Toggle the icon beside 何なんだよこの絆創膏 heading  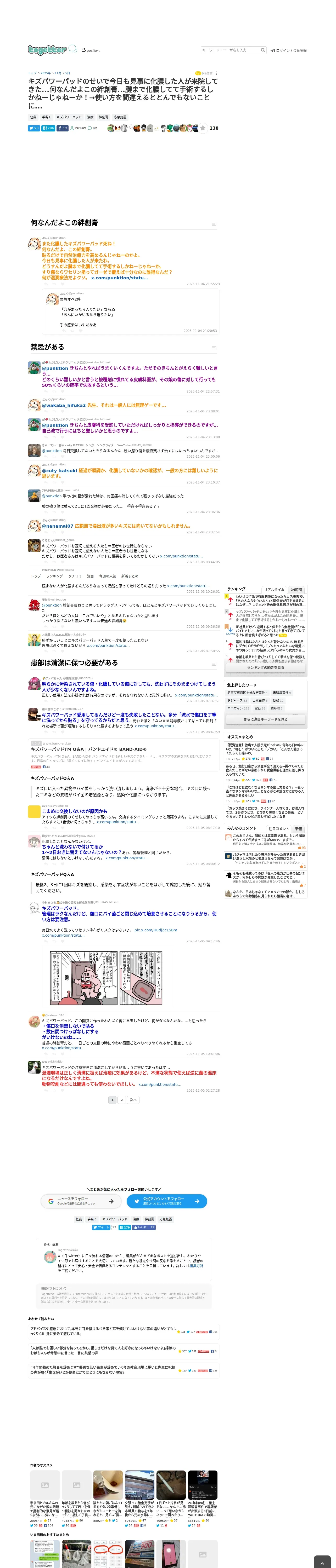214,223
